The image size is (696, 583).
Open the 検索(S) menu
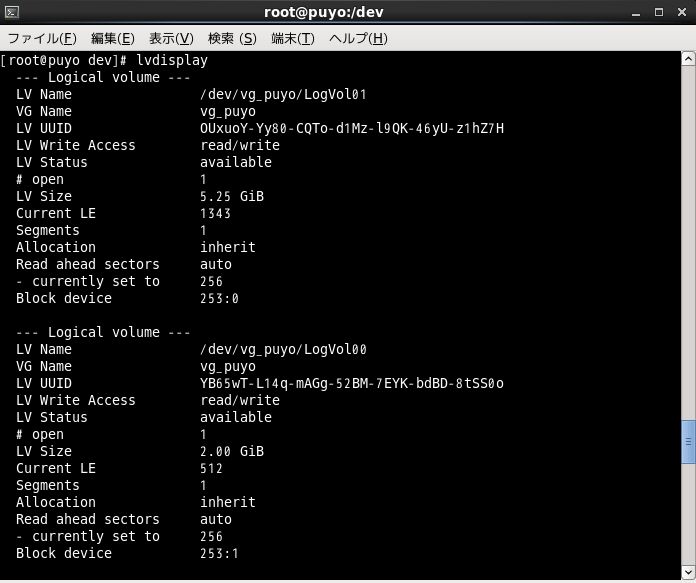click(x=232, y=39)
